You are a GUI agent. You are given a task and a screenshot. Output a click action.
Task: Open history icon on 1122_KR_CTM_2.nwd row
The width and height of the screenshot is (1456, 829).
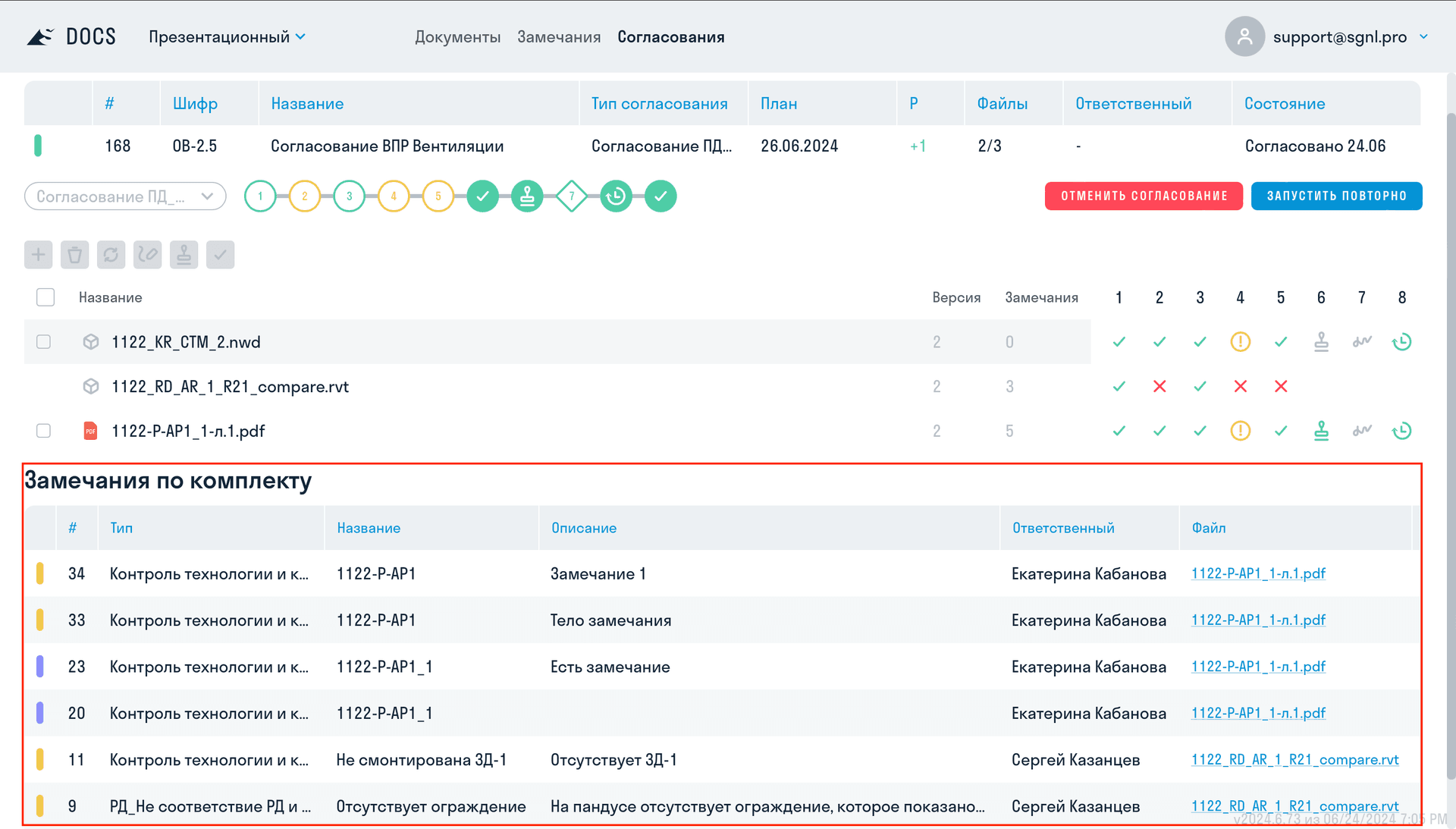(1401, 341)
